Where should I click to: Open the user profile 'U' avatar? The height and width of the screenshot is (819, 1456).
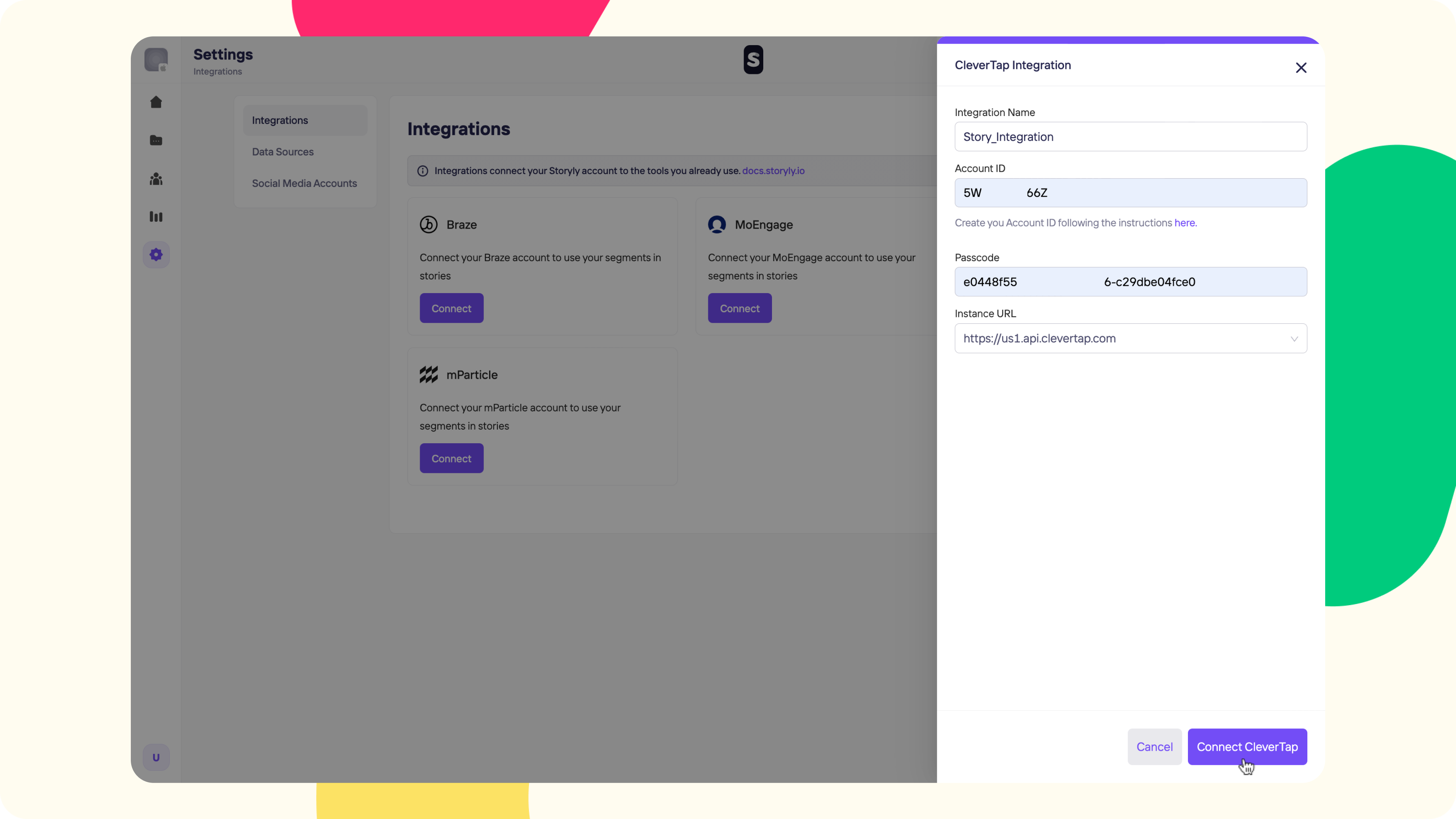point(156,758)
